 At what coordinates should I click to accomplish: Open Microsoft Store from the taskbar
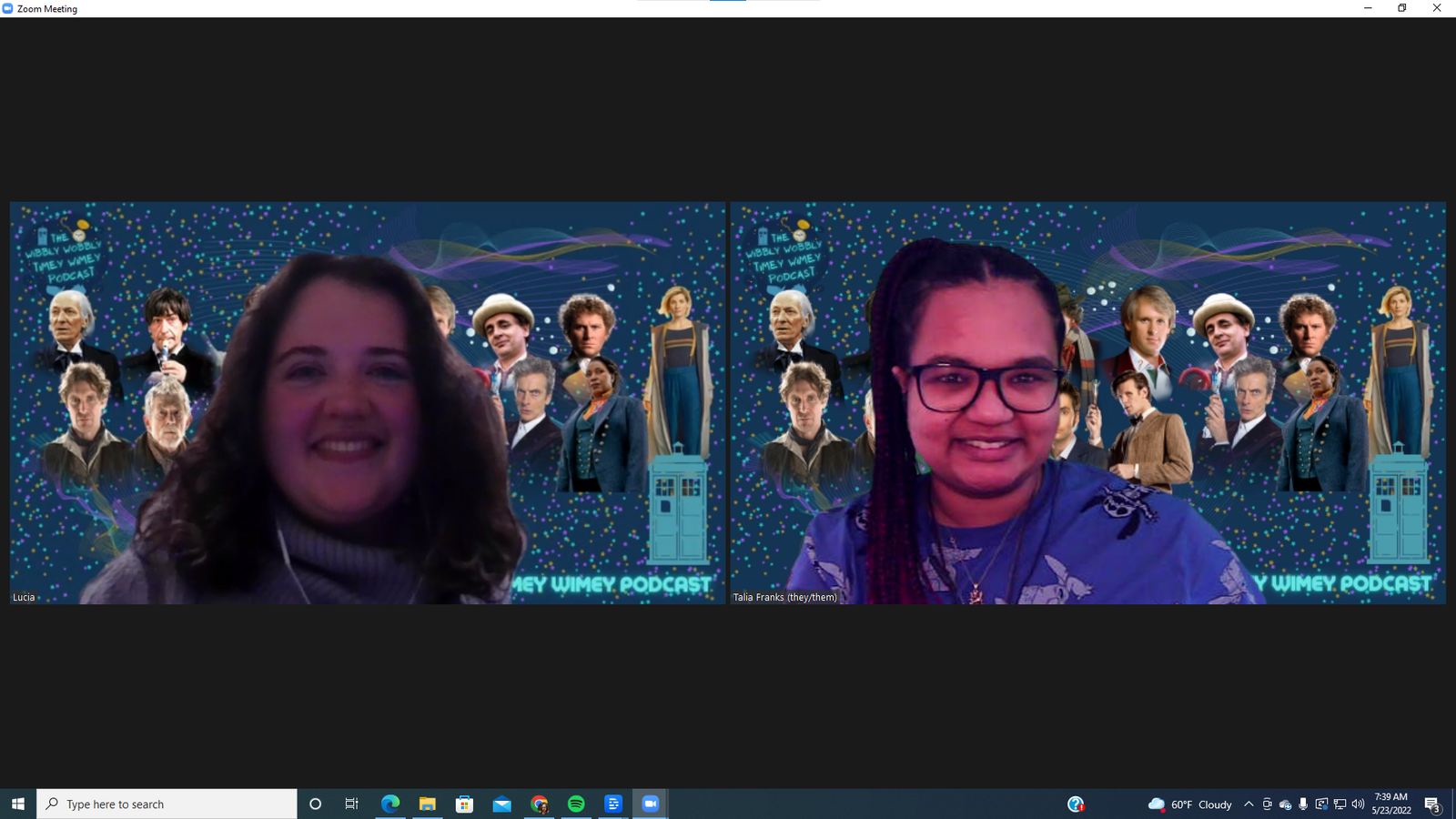[465, 804]
